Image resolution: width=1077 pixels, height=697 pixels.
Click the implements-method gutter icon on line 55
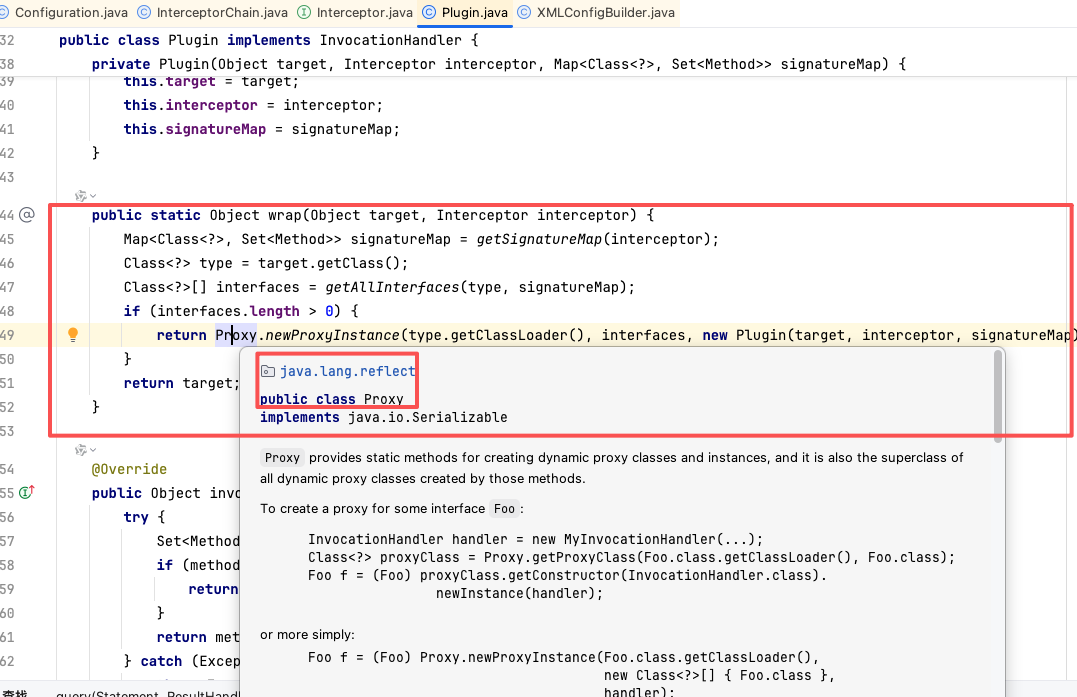pyautogui.click(x=27, y=492)
